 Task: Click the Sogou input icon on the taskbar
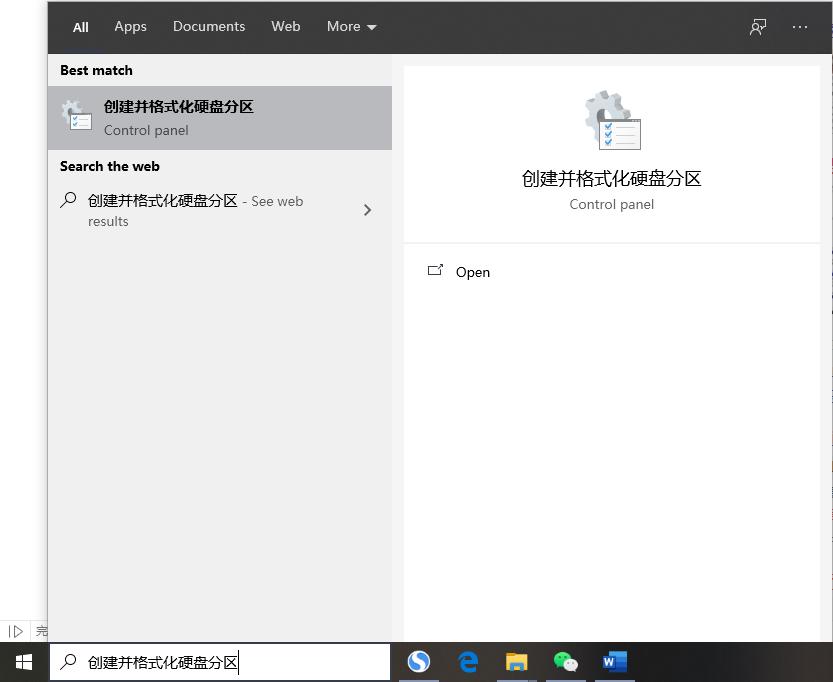point(418,661)
